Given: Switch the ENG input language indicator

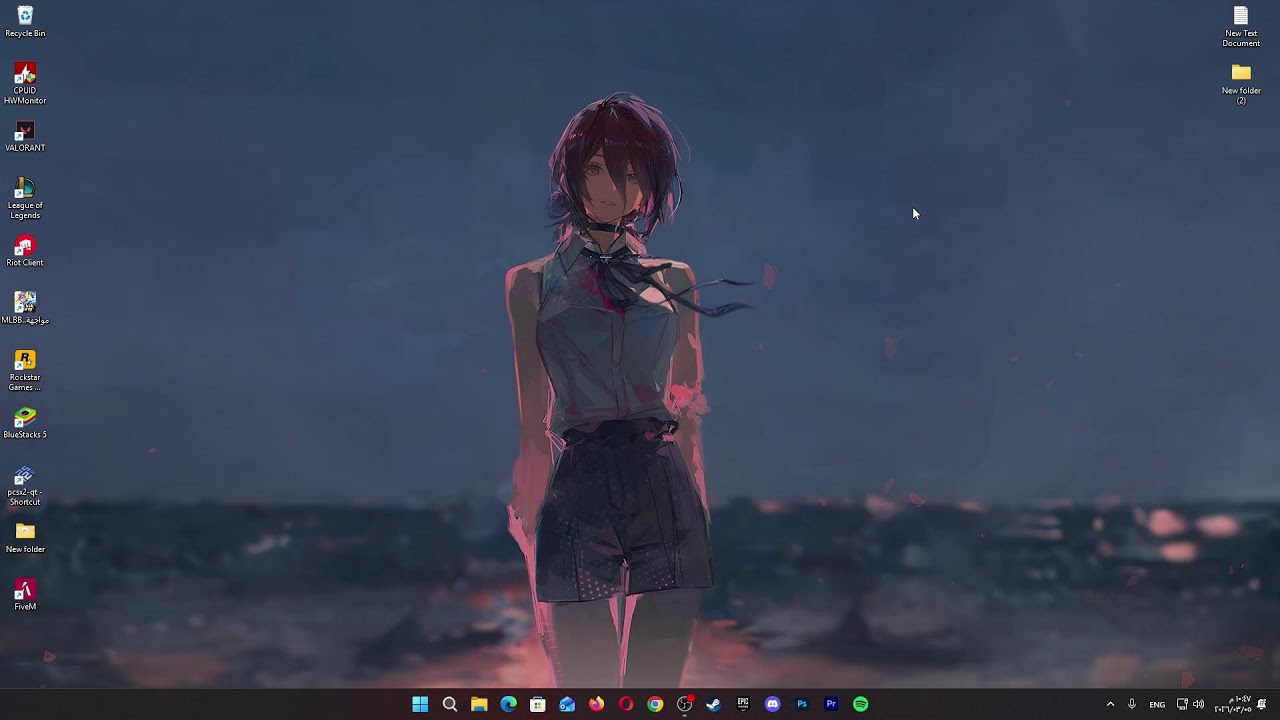Looking at the screenshot, I should 1157,704.
